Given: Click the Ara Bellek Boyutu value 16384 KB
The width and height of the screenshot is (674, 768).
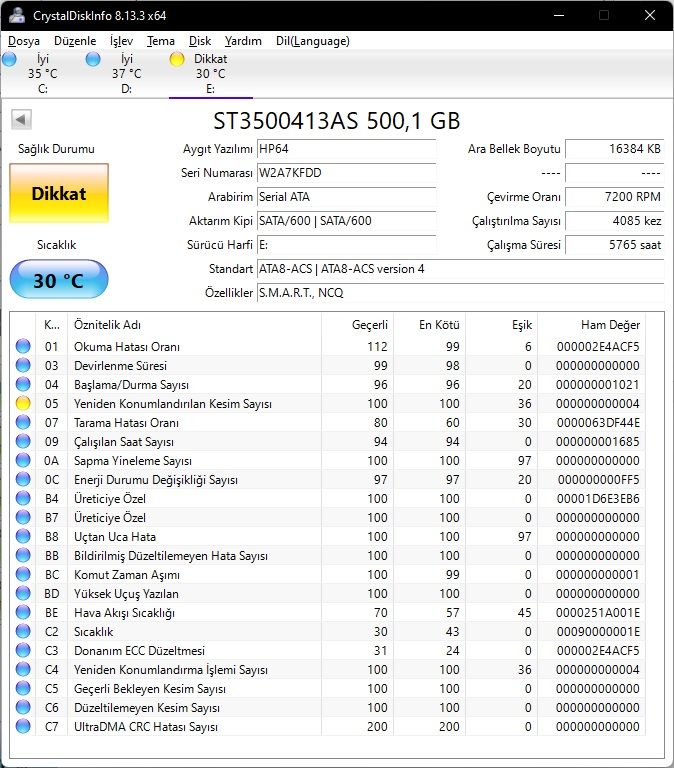Looking at the screenshot, I should pos(615,149).
